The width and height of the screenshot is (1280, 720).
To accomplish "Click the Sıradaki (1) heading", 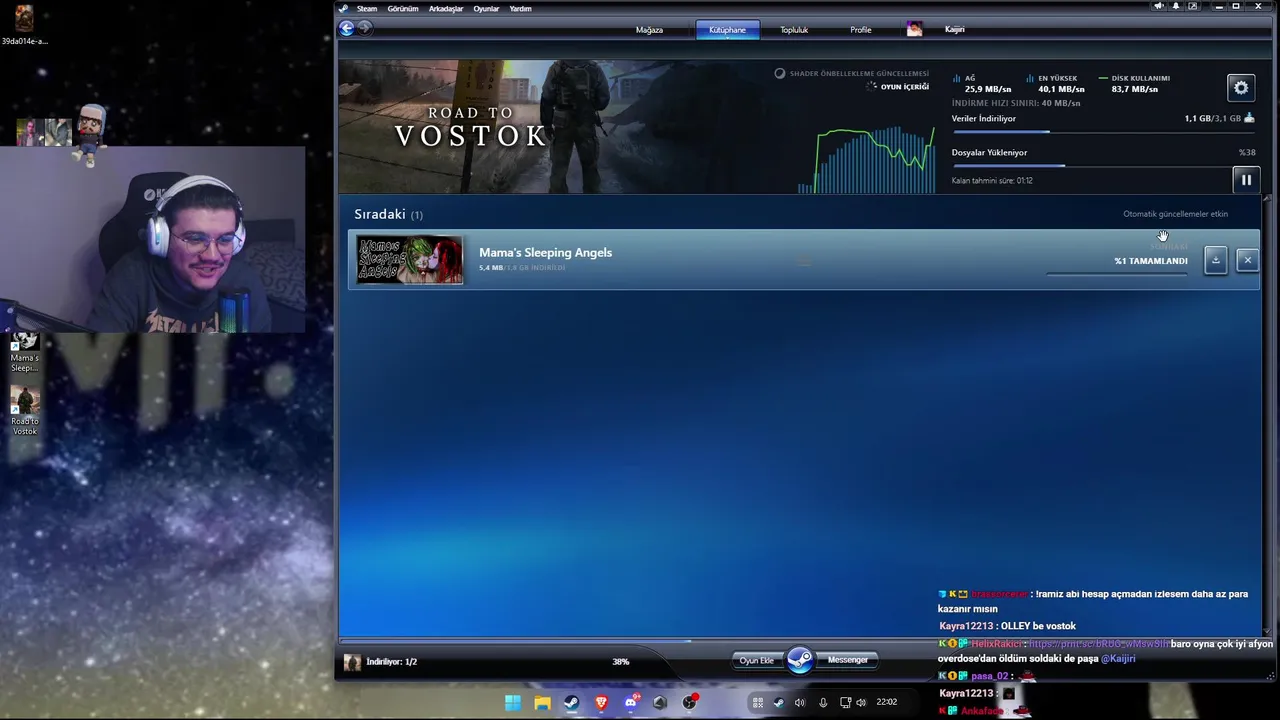I will pyautogui.click(x=388, y=214).
